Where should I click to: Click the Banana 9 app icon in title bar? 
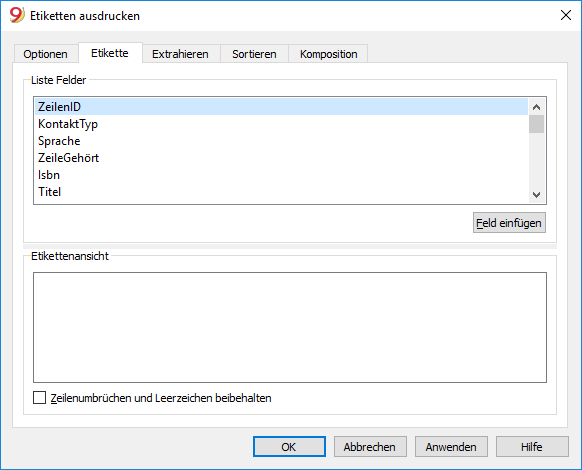pyautogui.click(x=17, y=15)
